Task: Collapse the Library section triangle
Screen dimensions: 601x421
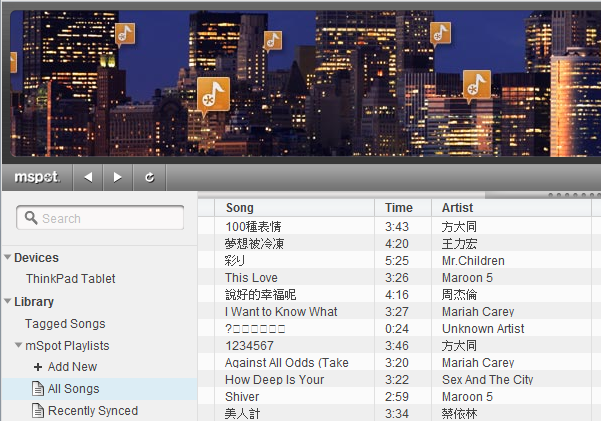Action: pyautogui.click(x=7, y=301)
